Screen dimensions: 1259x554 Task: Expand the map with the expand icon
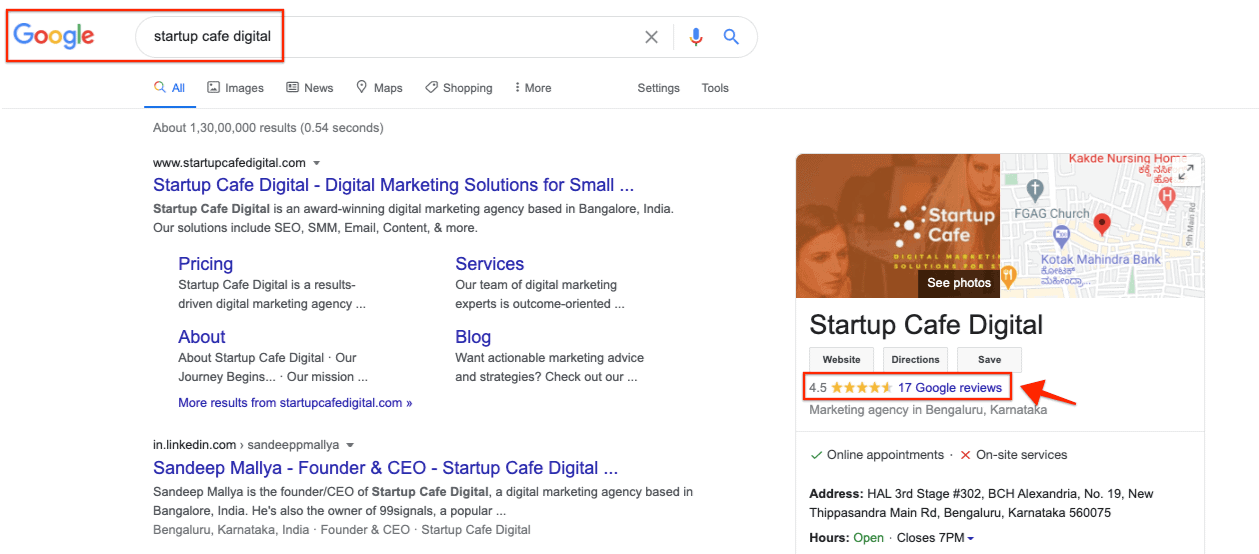(x=1186, y=172)
